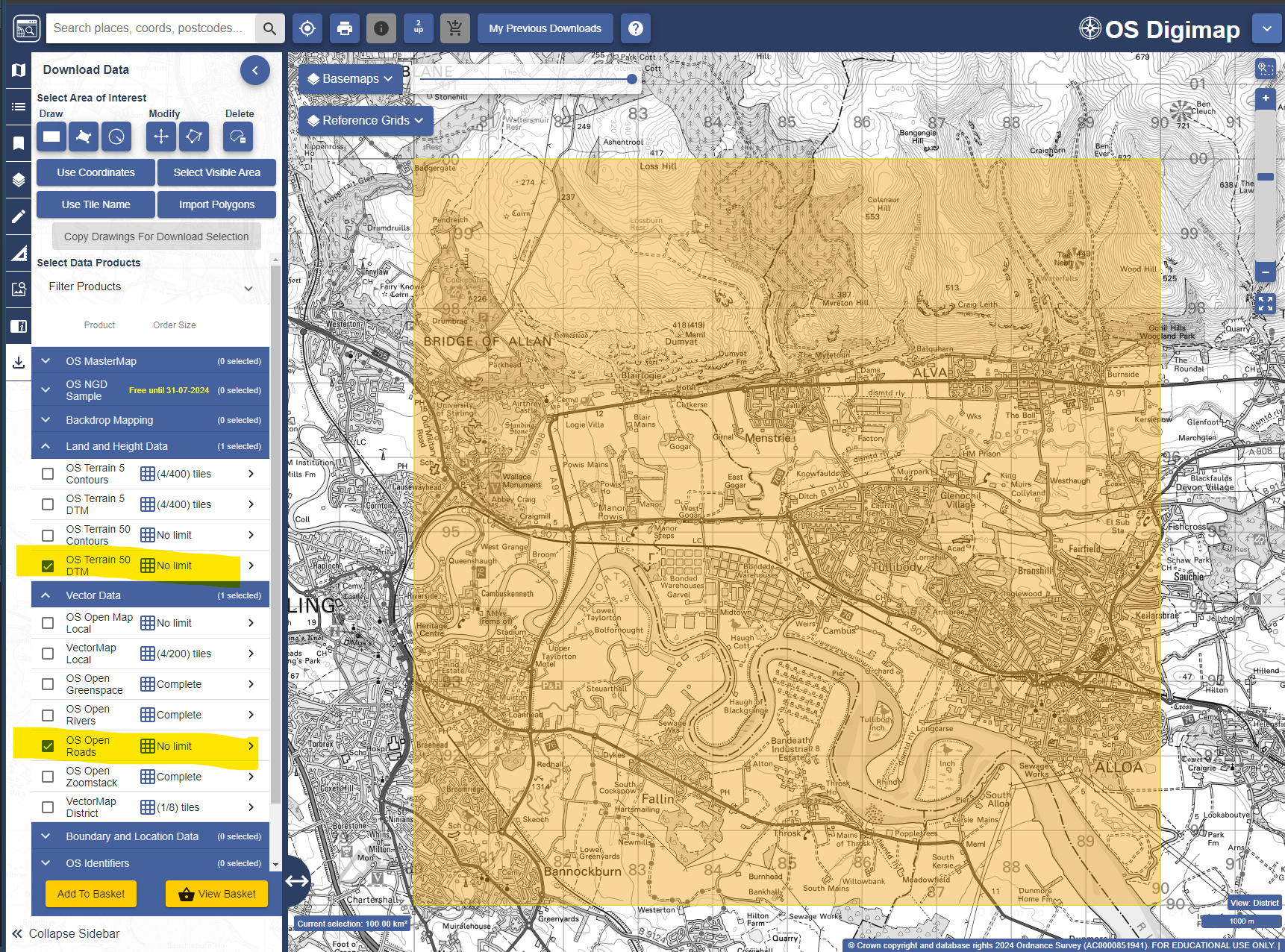The height and width of the screenshot is (952, 1285).
Task: Expand the Backdrop Mapping section
Action: (x=150, y=420)
